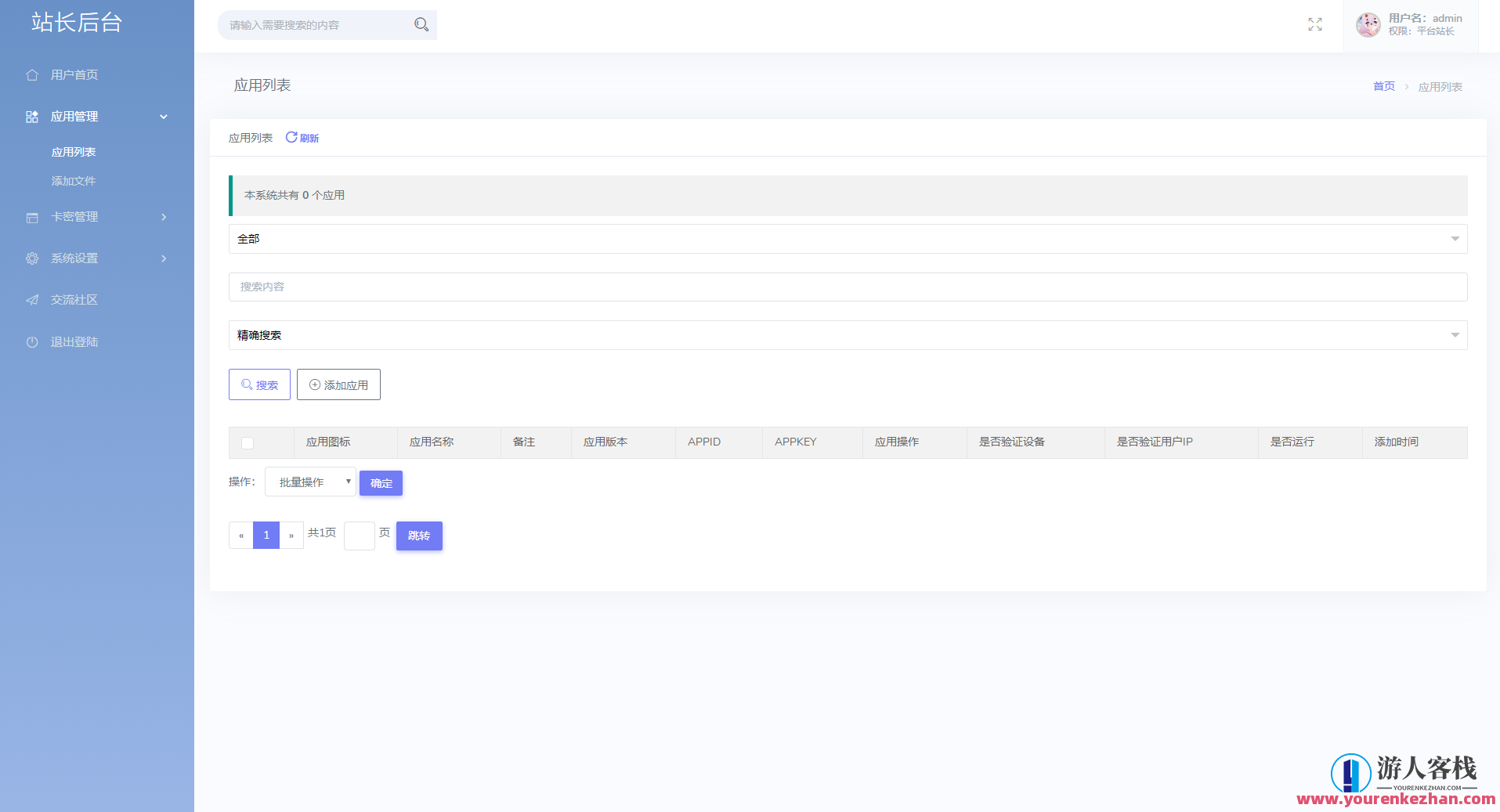Click the 跳转 page jump button
This screenshot has width=1500, height=812.
click(419, 536)
